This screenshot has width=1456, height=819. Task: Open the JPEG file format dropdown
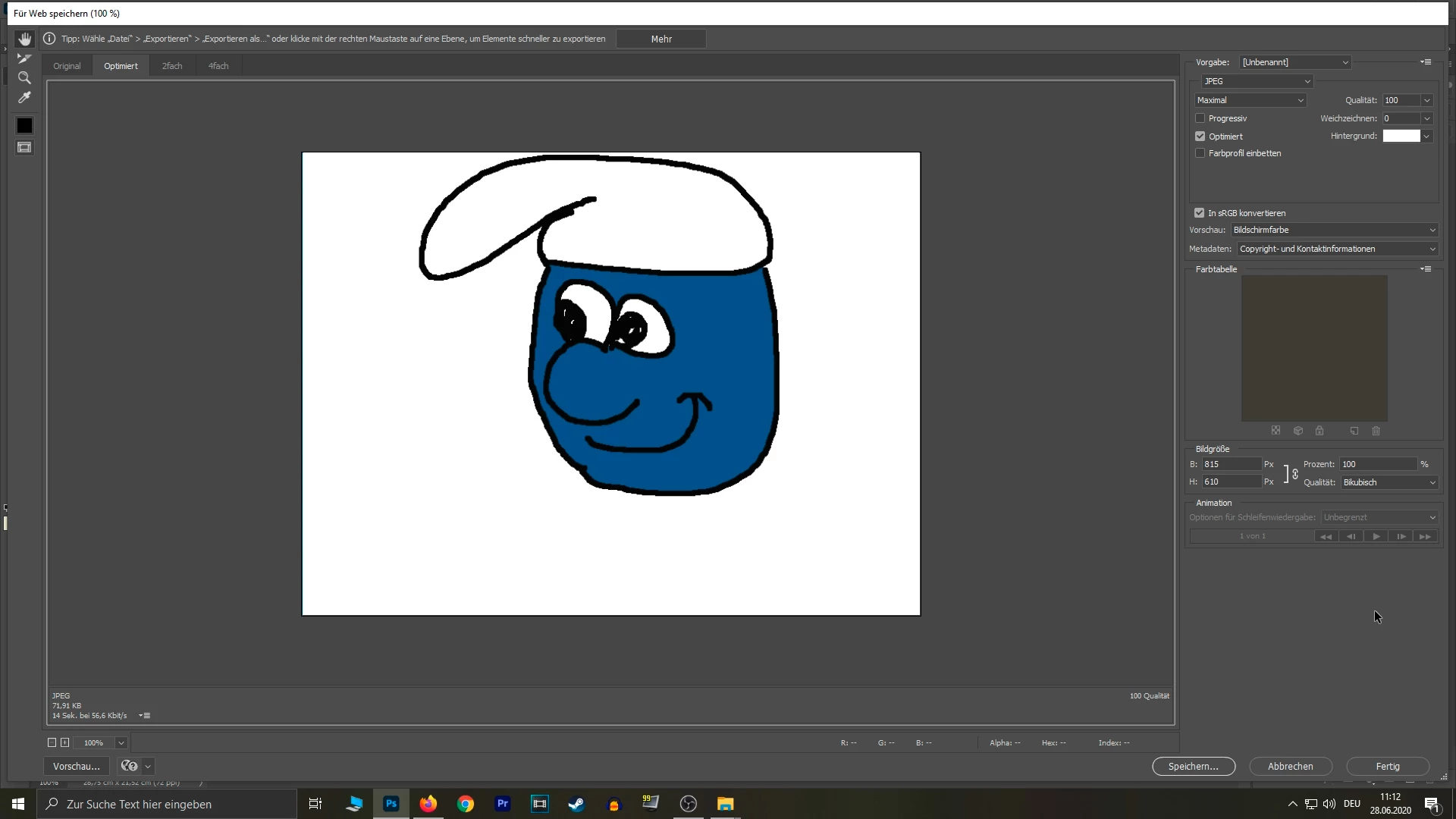(1257, 81)
